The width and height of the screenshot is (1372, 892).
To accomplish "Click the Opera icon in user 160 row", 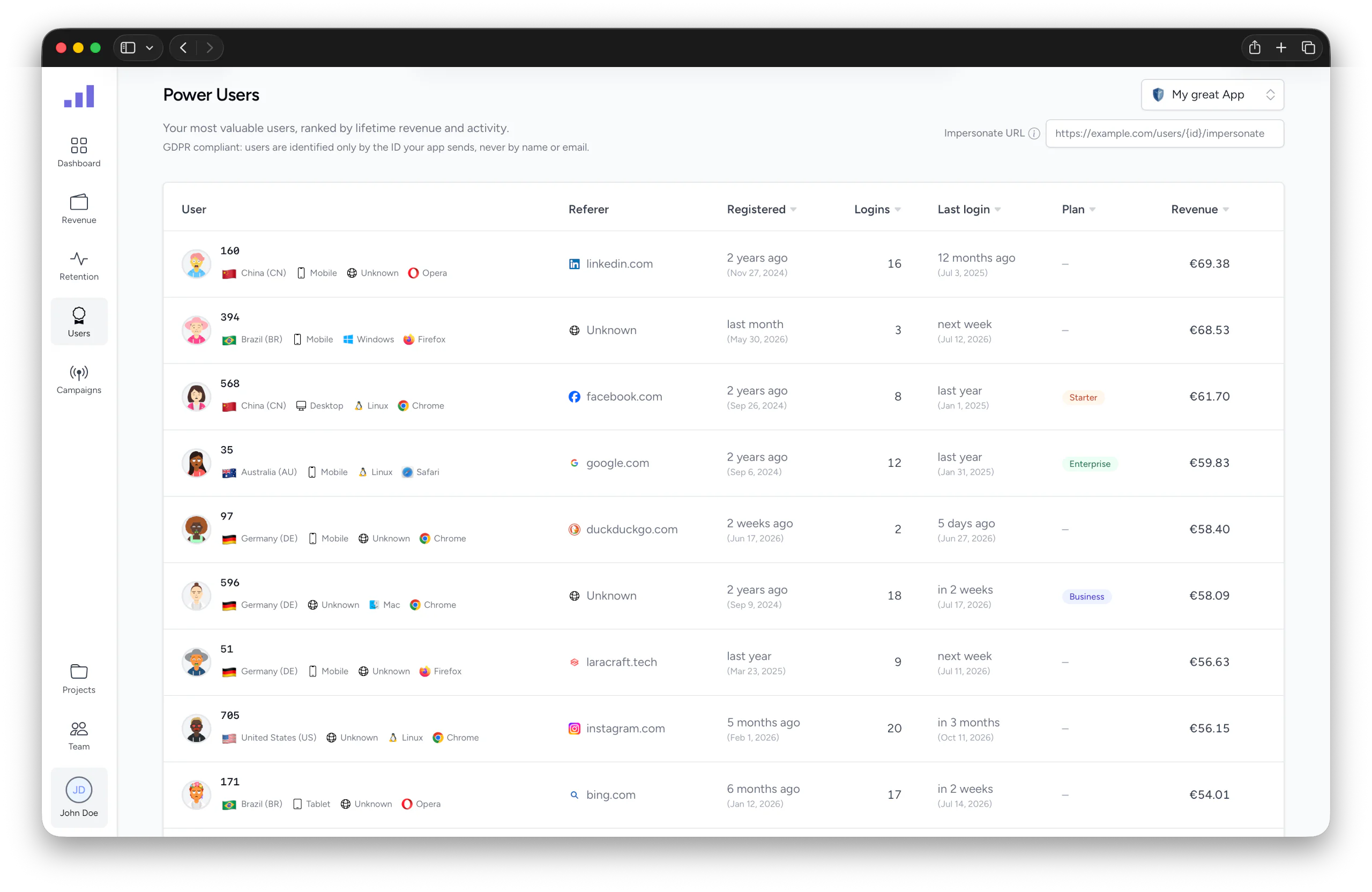I will click(413, 273).
